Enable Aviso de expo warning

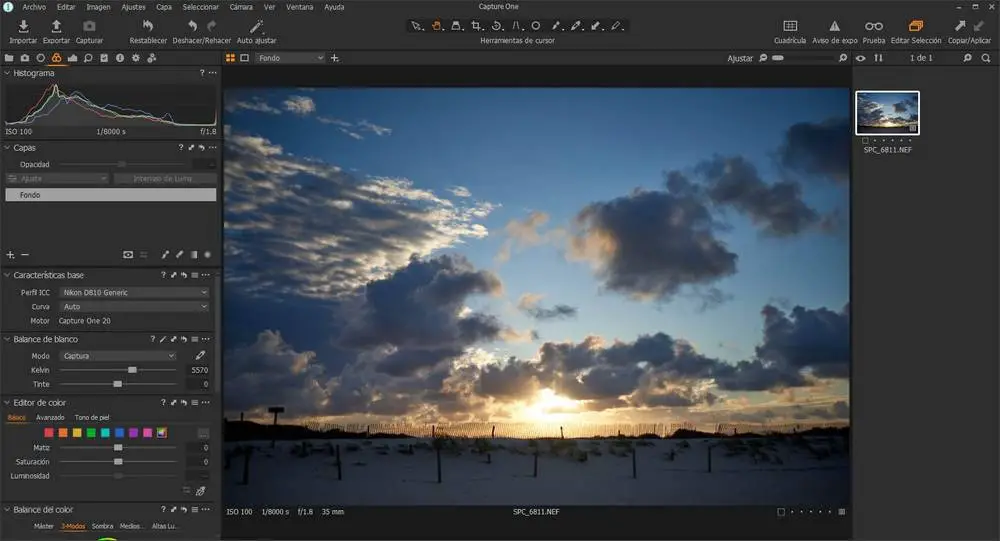[x=835, y=26]
